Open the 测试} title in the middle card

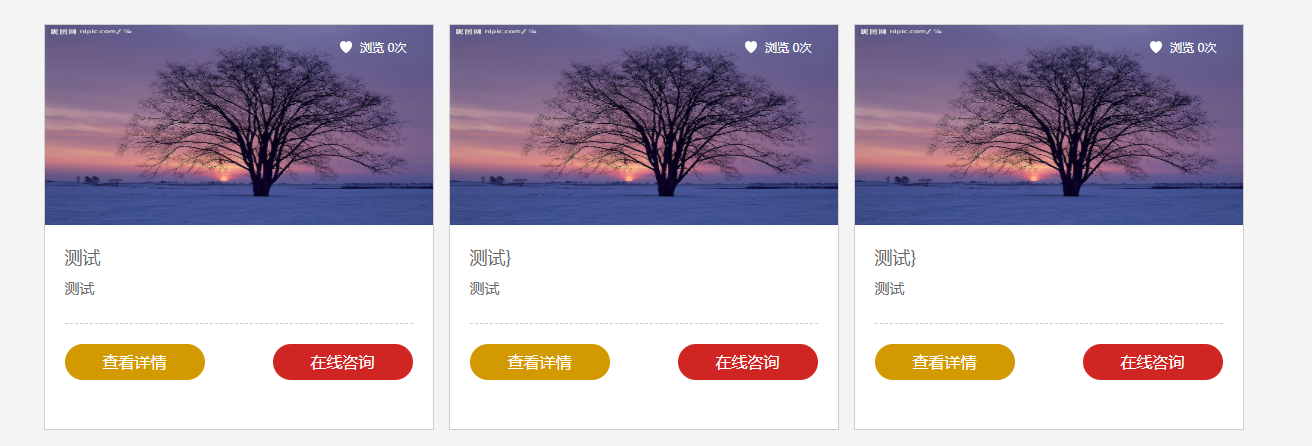(x=491, y=258)
